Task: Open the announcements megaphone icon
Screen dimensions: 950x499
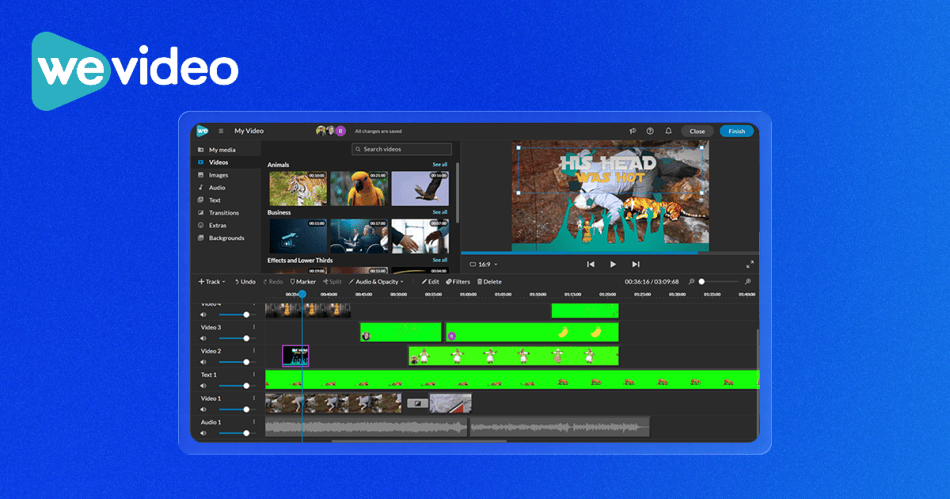Action: point(633,131)
